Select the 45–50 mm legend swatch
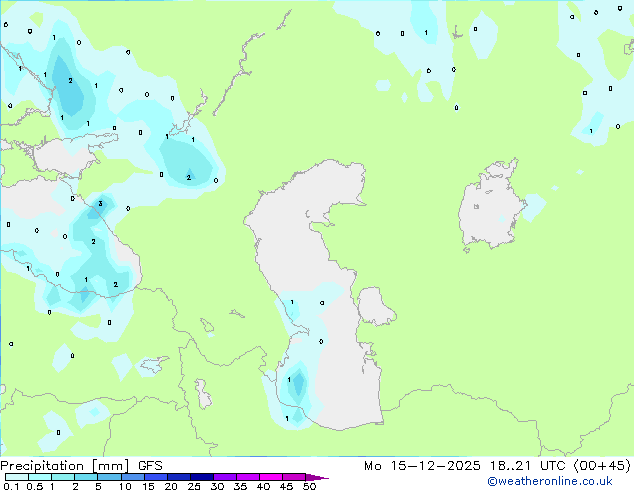This screenshot has height=490, width=634. pos(294,477)
